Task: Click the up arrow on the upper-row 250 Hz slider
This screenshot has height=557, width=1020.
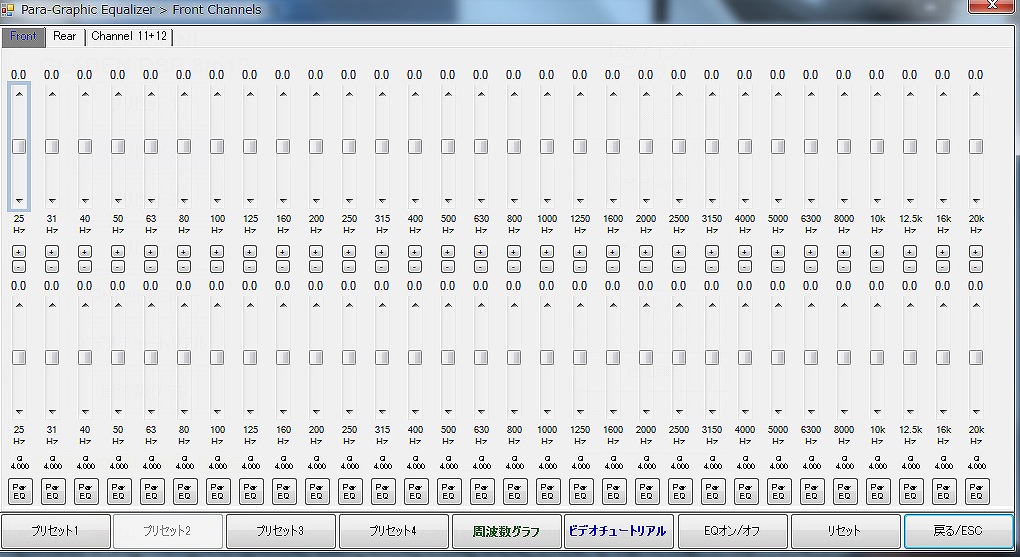Action: pos(349,95)
